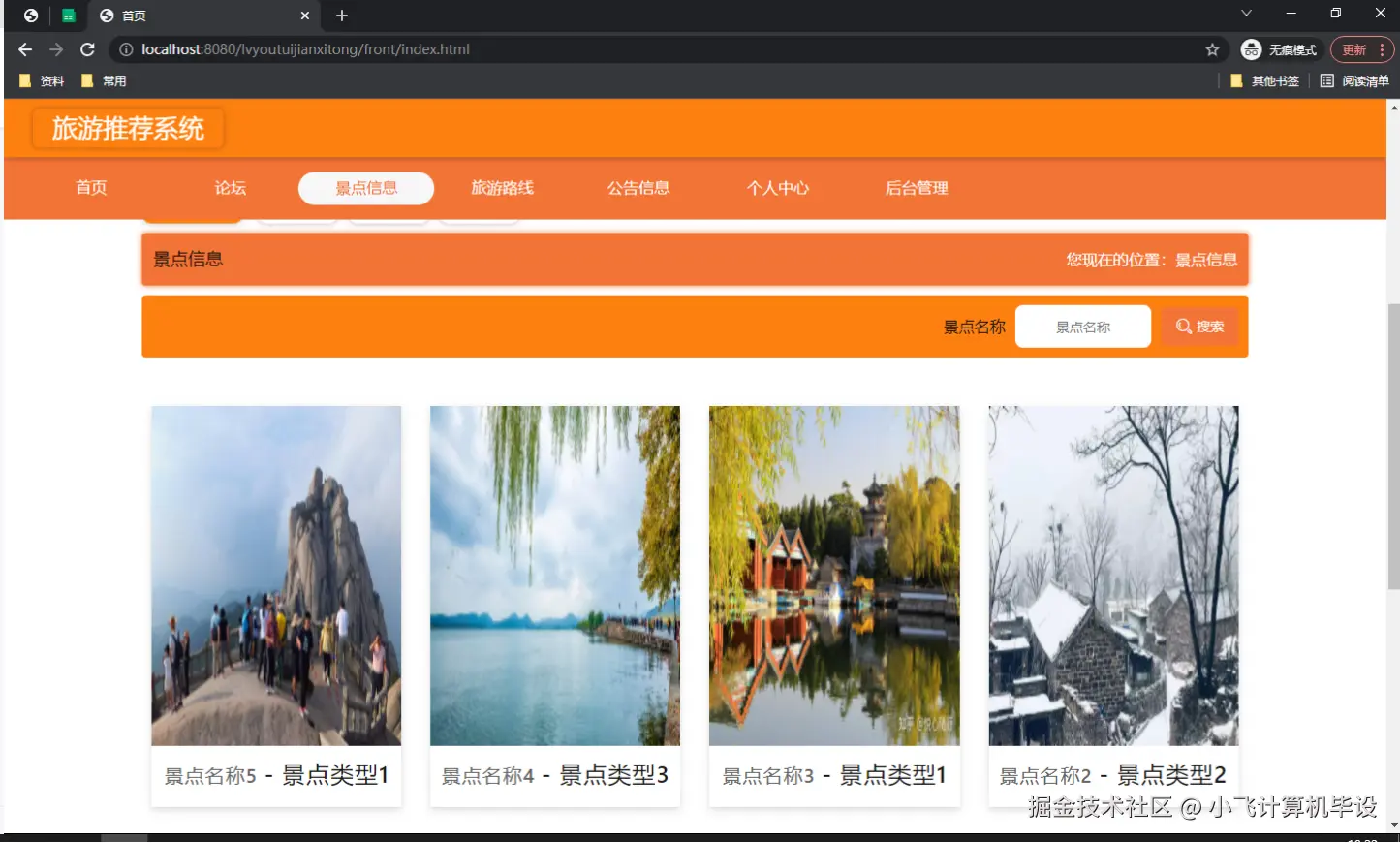Click the search magnifier icon beside 搜索
This screenshot has height=843, width=1400.
coord(1182,327)
